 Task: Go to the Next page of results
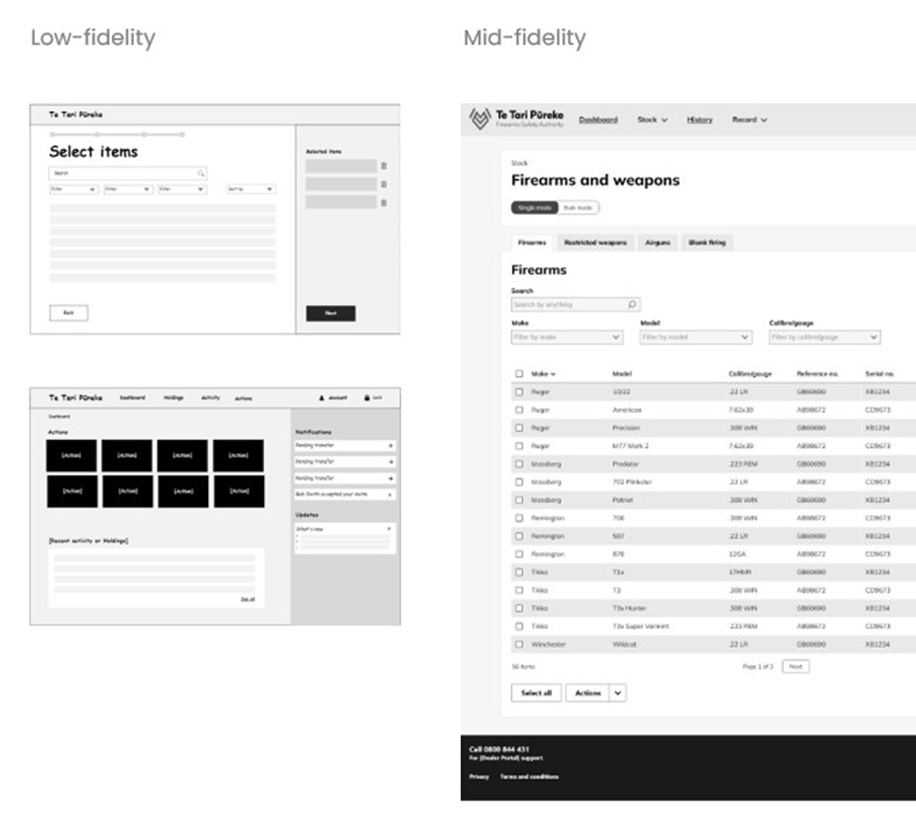click(x=796, y=666)
